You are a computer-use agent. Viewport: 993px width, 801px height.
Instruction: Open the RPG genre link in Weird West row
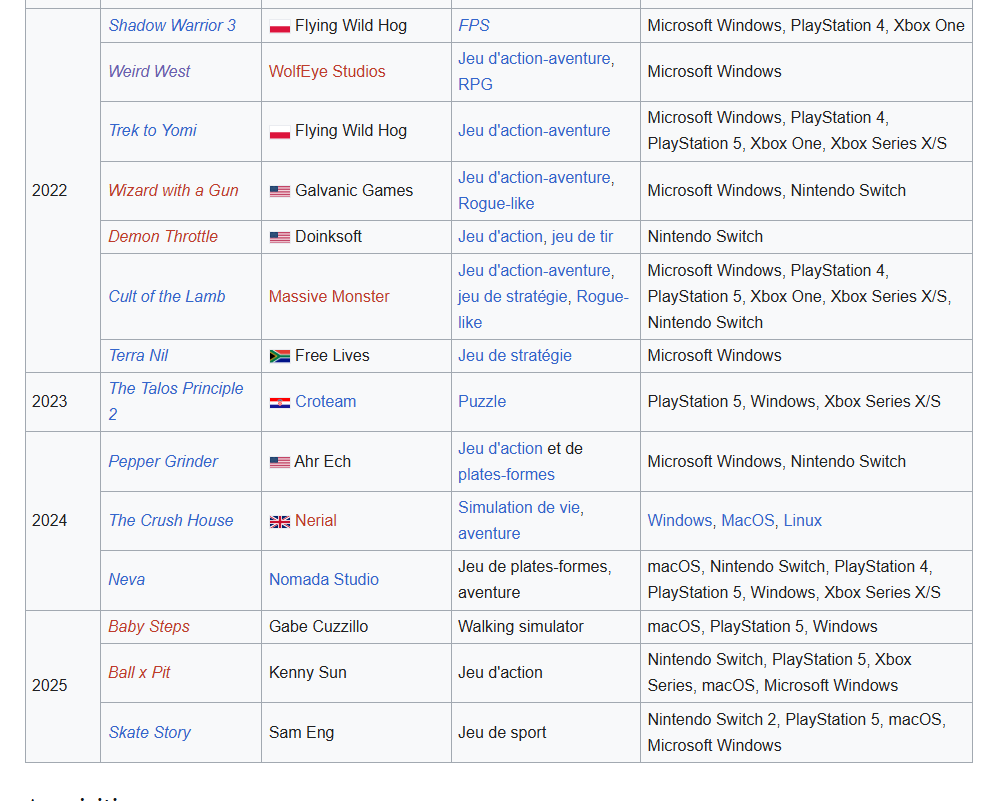[475, 84]
